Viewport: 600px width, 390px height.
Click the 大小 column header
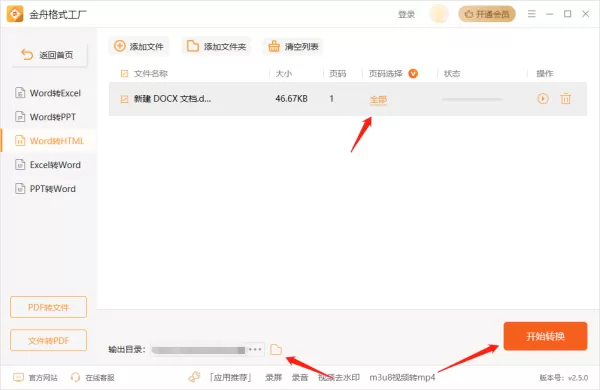[284, 73]
